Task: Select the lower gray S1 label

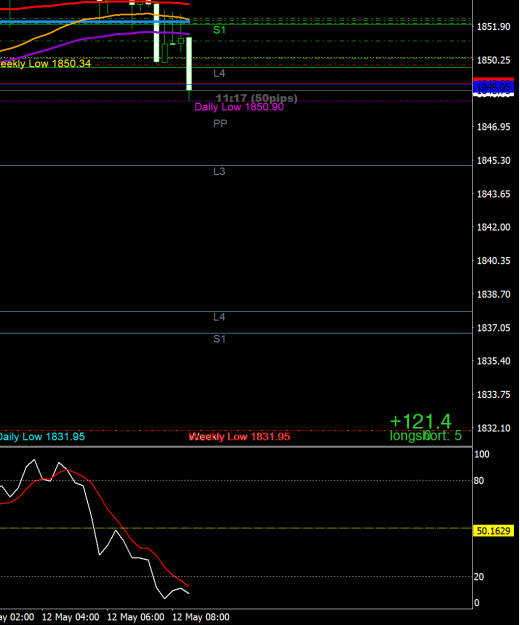Action: click(x=220, y=339)
